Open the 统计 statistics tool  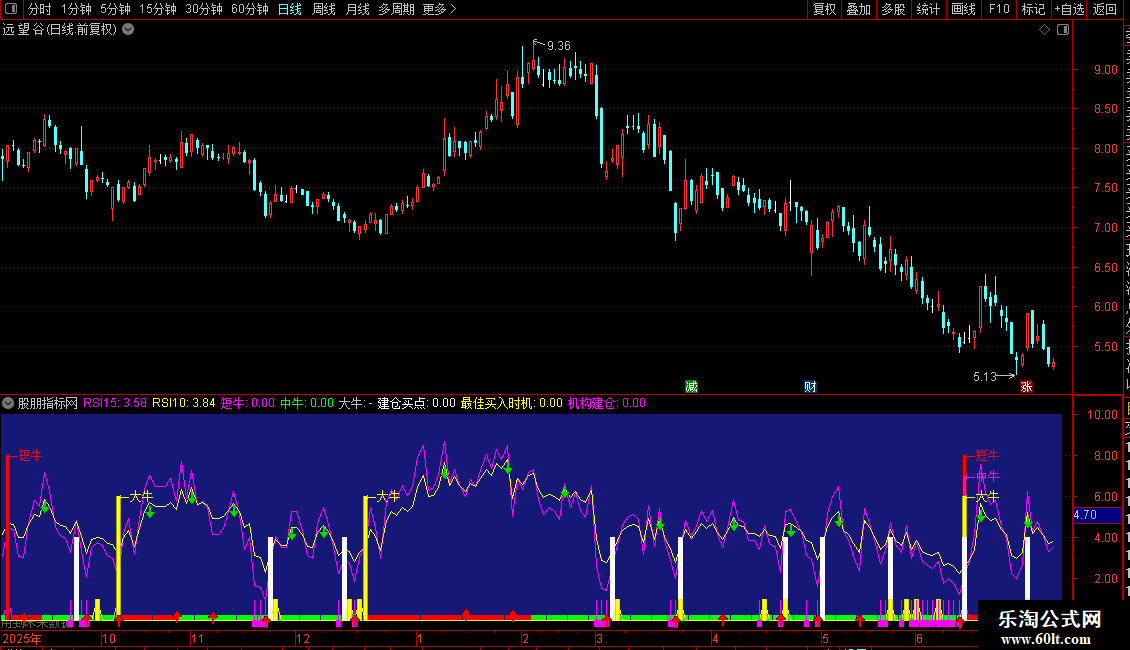tap(928, 9)
